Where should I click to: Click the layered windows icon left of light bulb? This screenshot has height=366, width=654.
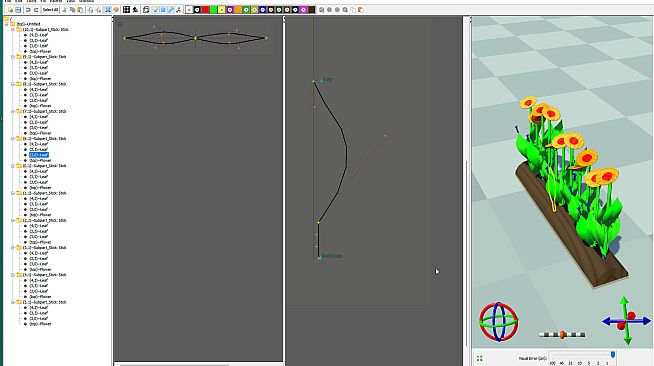[x=146, y=10]
